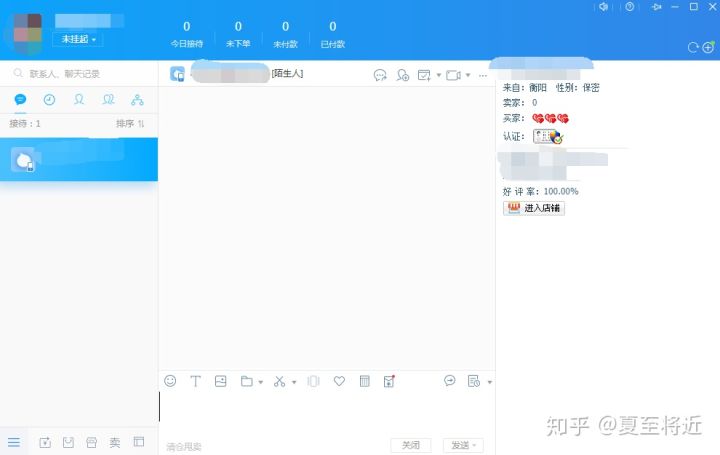Open the send file folder icon
This screenshot has width=720, height=455.
(x=247, y=381)
